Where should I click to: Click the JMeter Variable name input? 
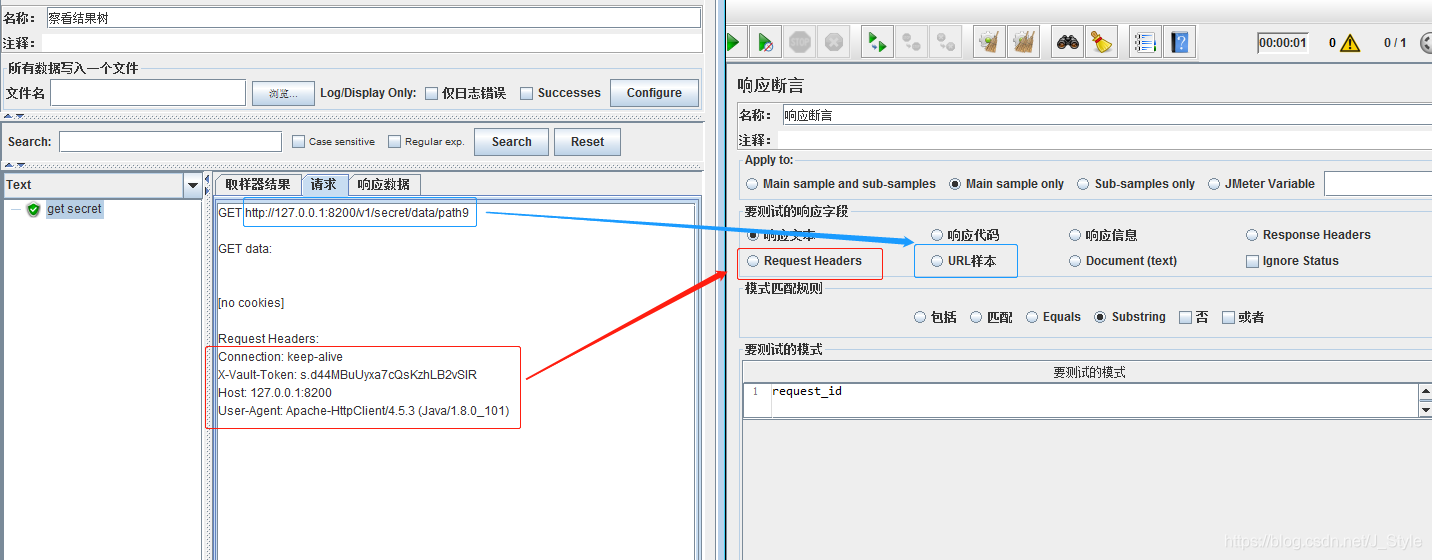1378,184
